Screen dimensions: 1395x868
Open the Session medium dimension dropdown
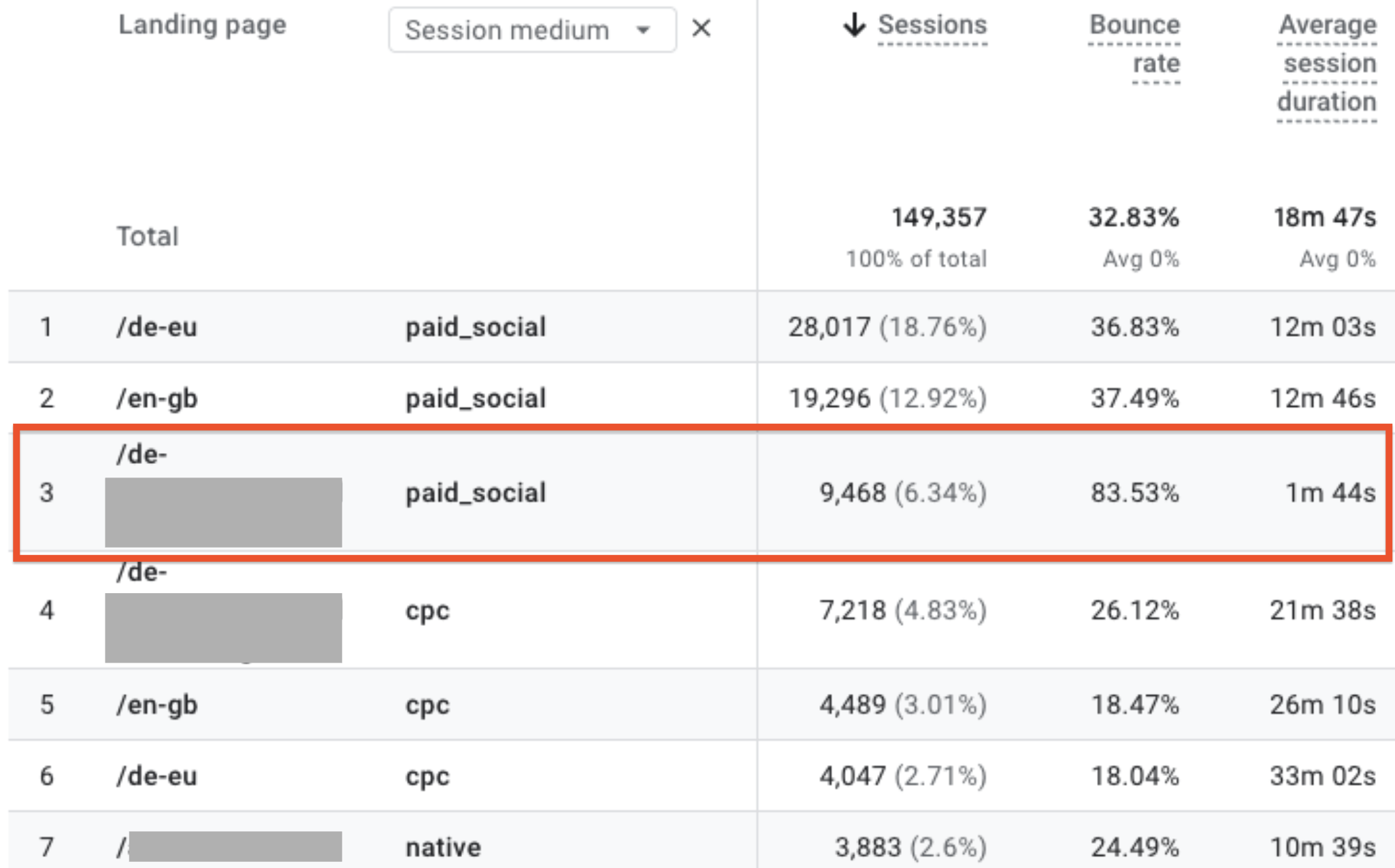(x=532, y=30)
